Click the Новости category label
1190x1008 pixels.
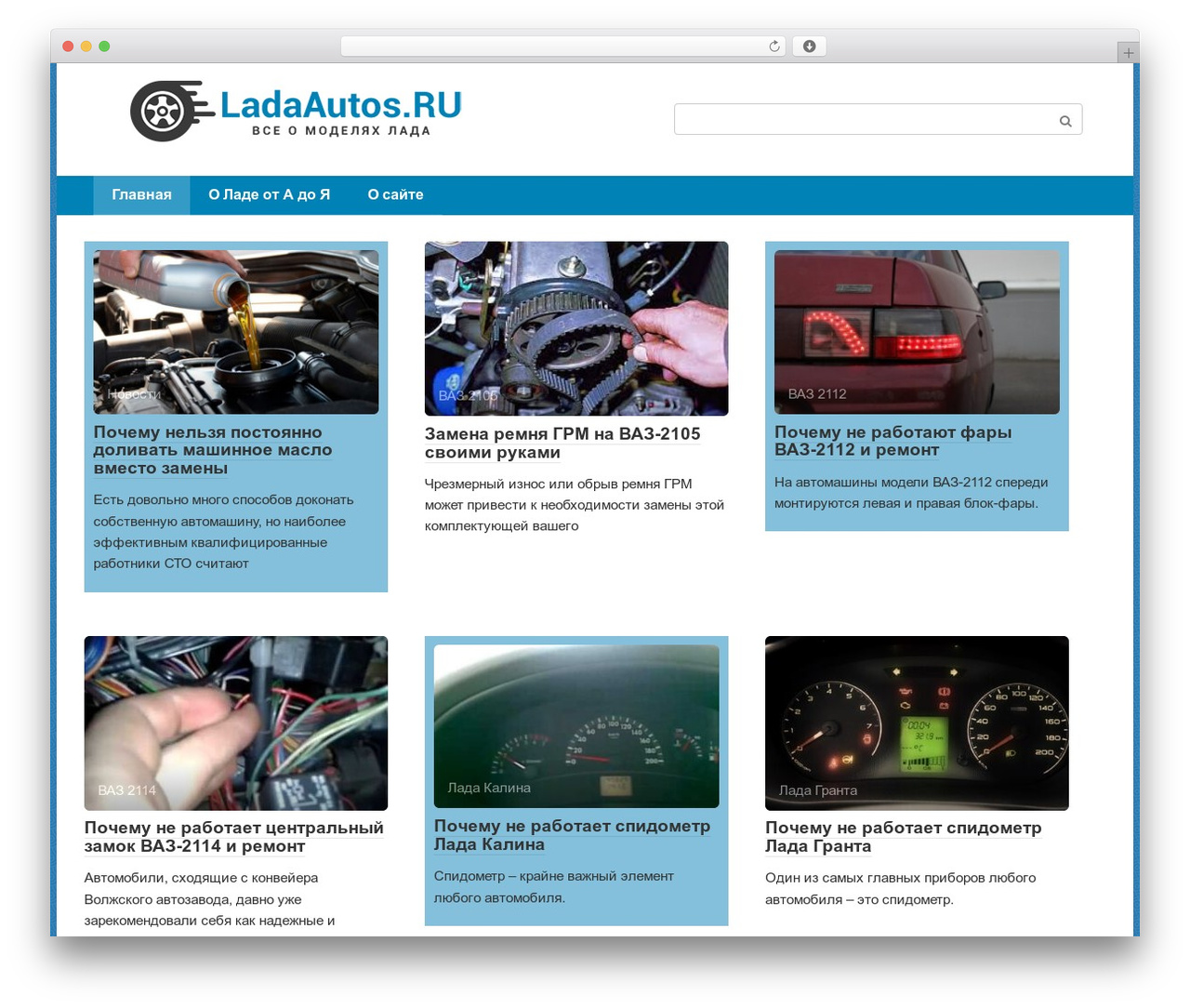point(134,394)
